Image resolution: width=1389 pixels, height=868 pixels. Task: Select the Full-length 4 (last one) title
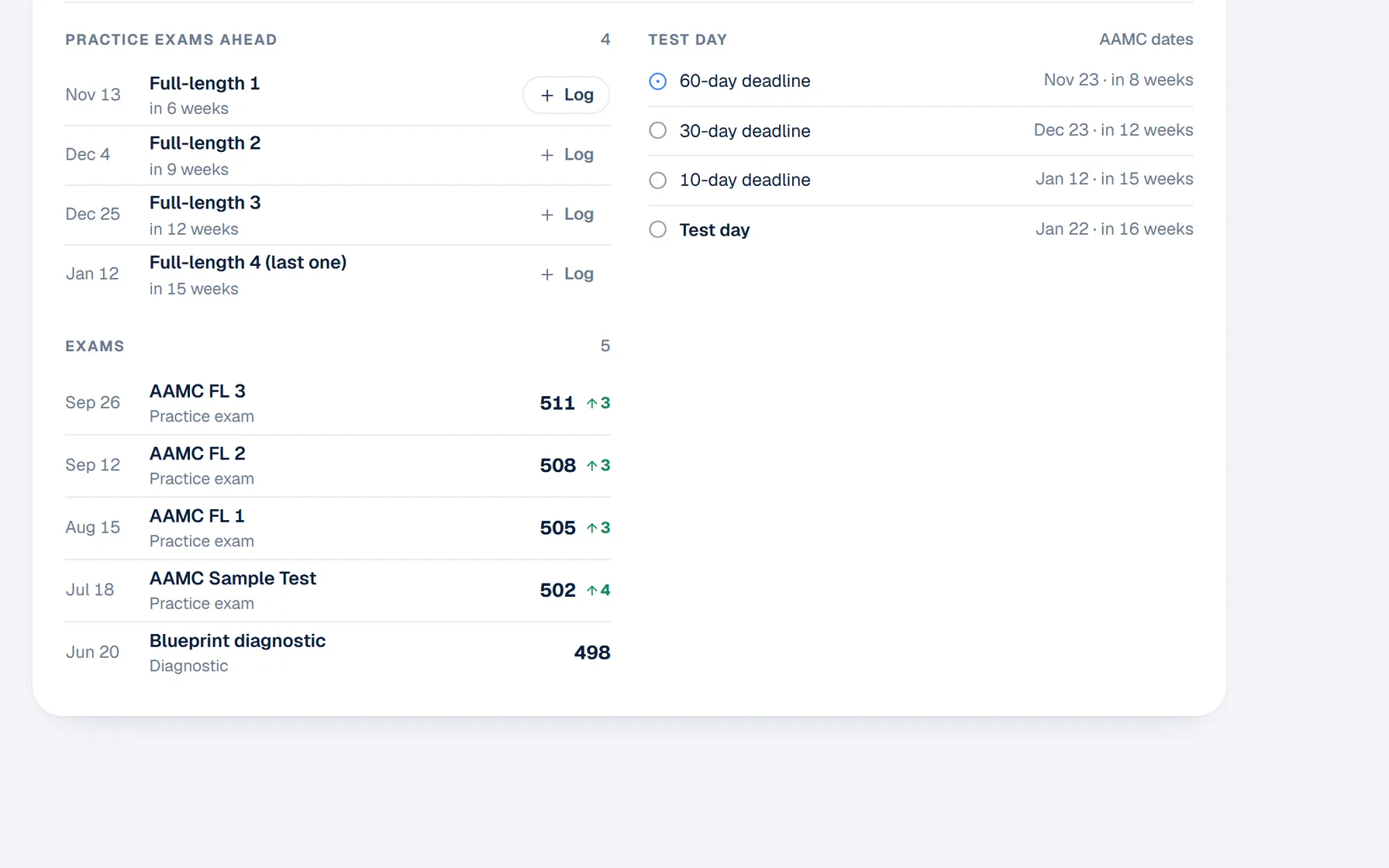coord(248,263)
